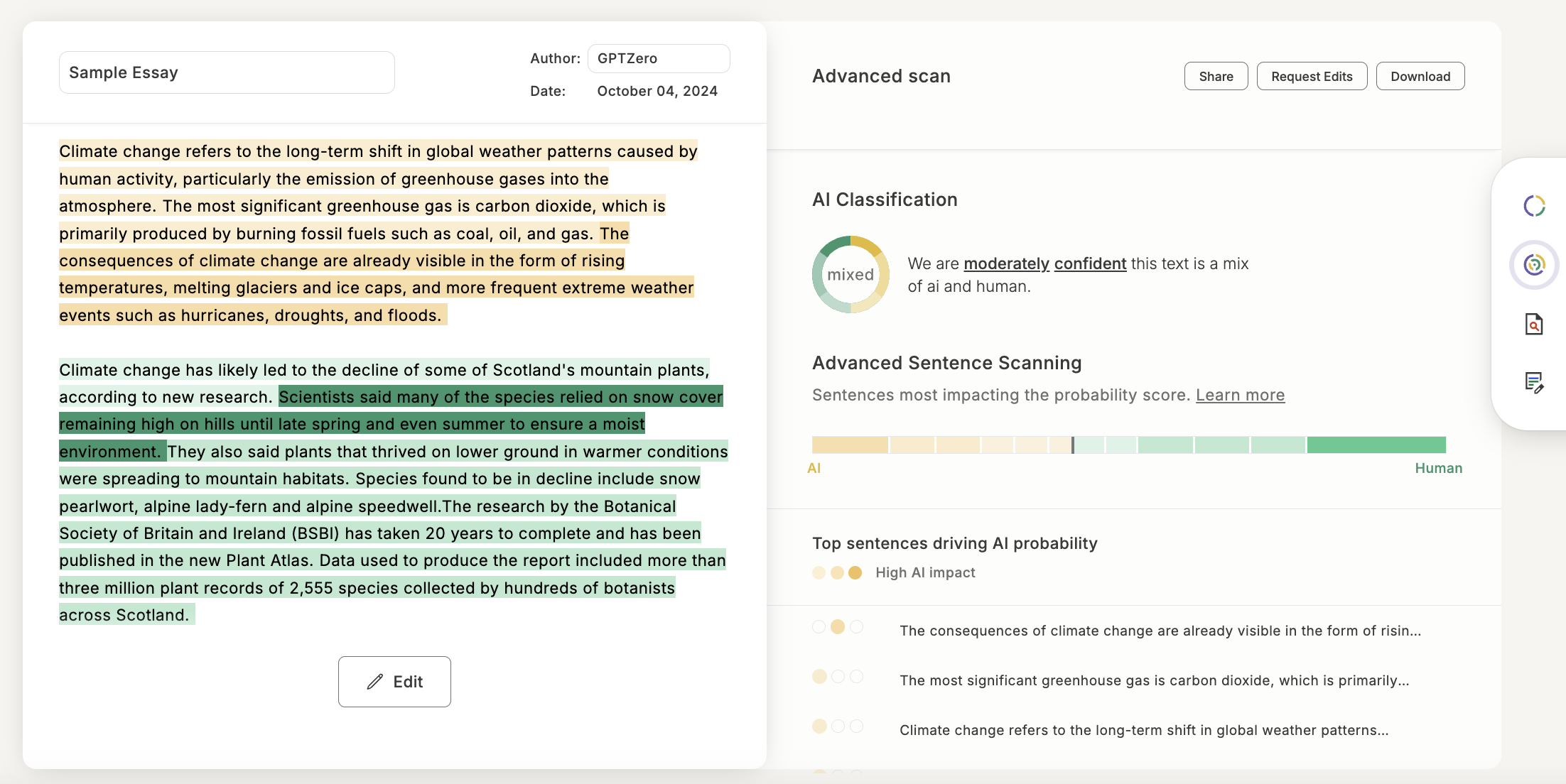Click the Share button
This screenshot has width=1566, height=784.
pos(1216,76)
